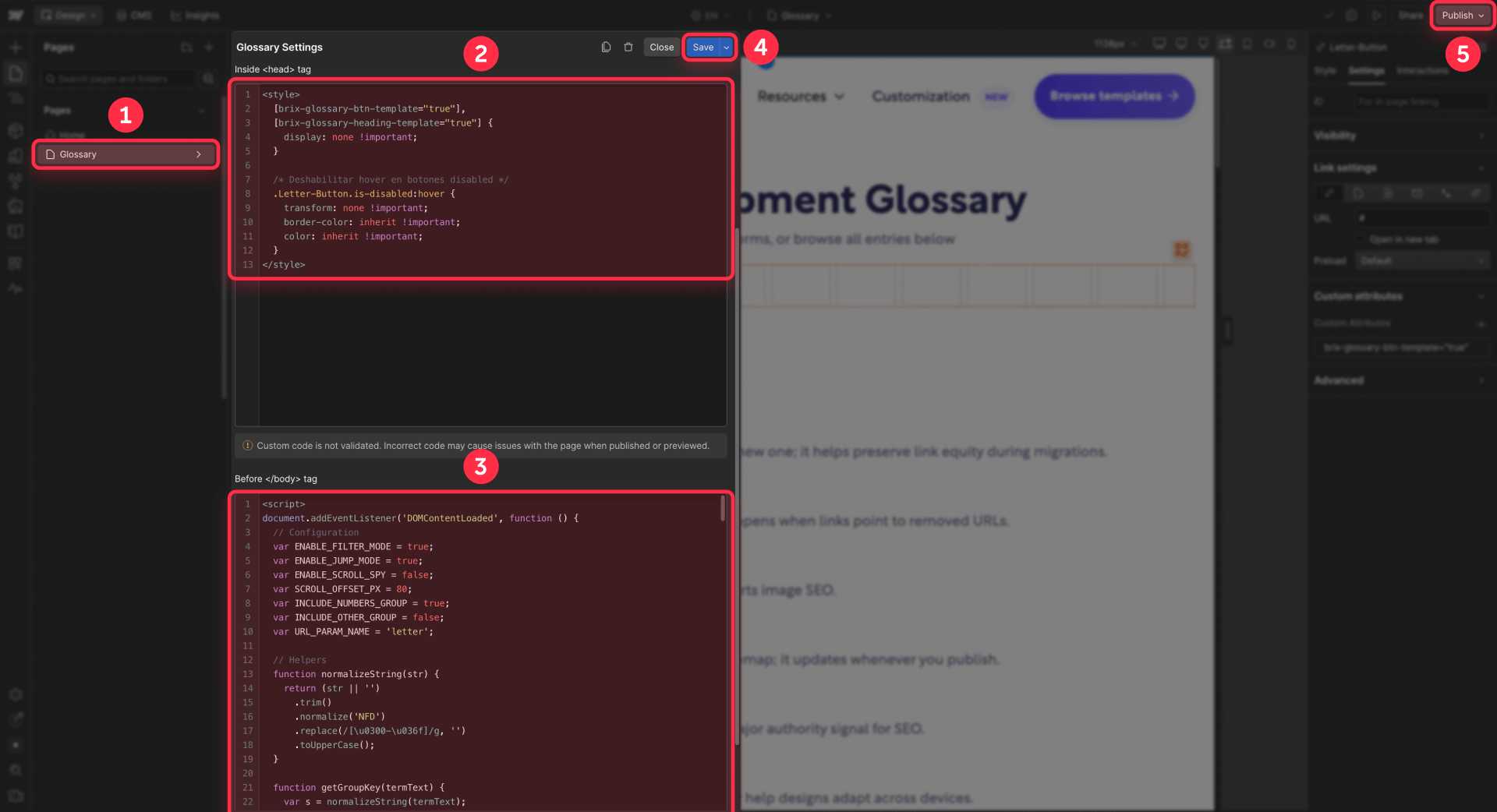Click the Webflow logo in the top-left corner
Viewport: 1497px width, 812px height.
pos(15,15)
